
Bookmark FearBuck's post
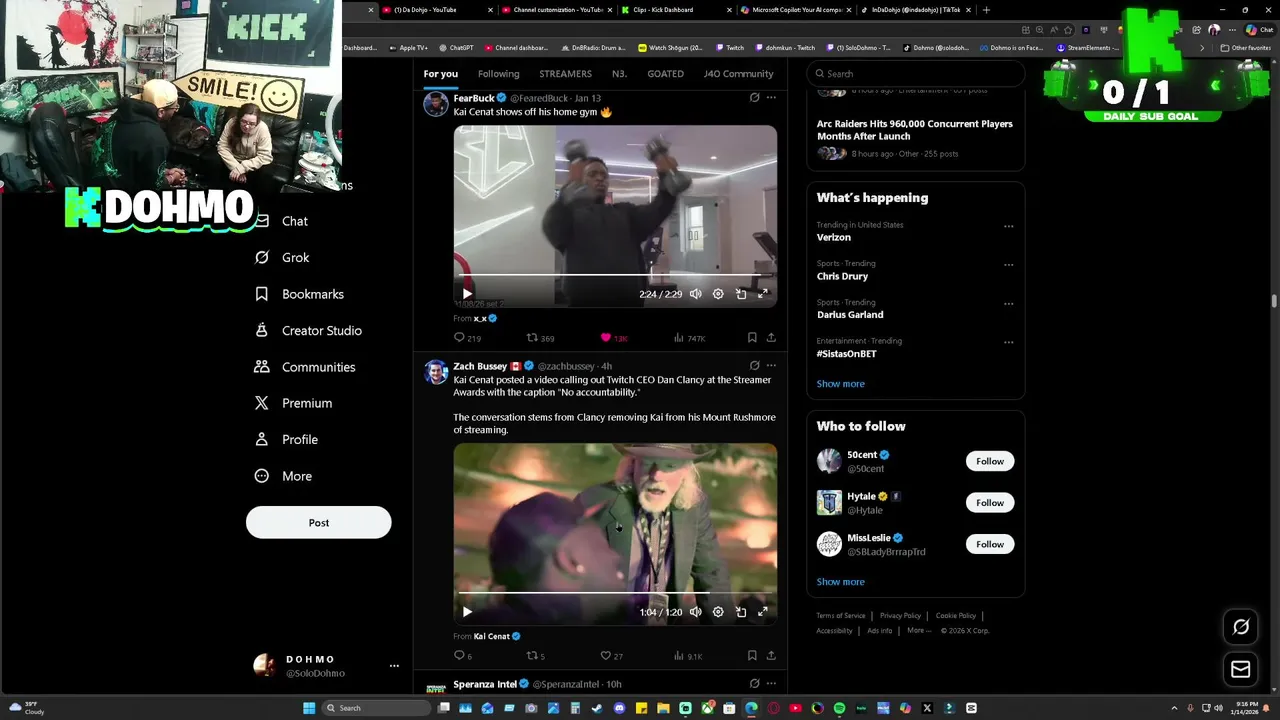coord(752,338)
